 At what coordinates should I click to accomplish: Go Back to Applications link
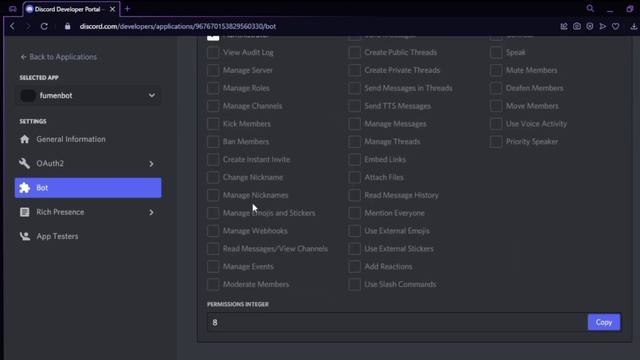click(x=59, y=57)
